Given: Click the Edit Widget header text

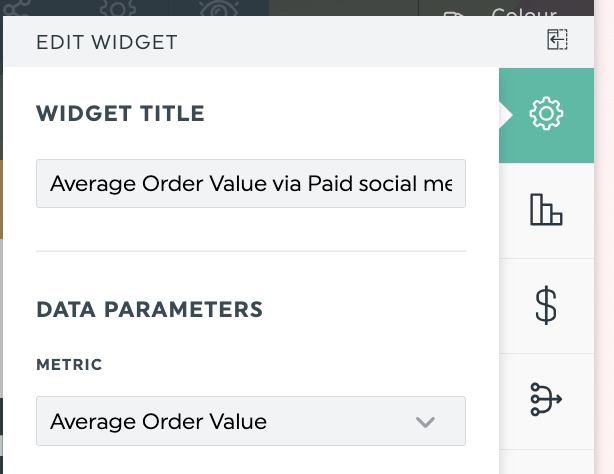Looking at the screenshot, I should [107, 42].
